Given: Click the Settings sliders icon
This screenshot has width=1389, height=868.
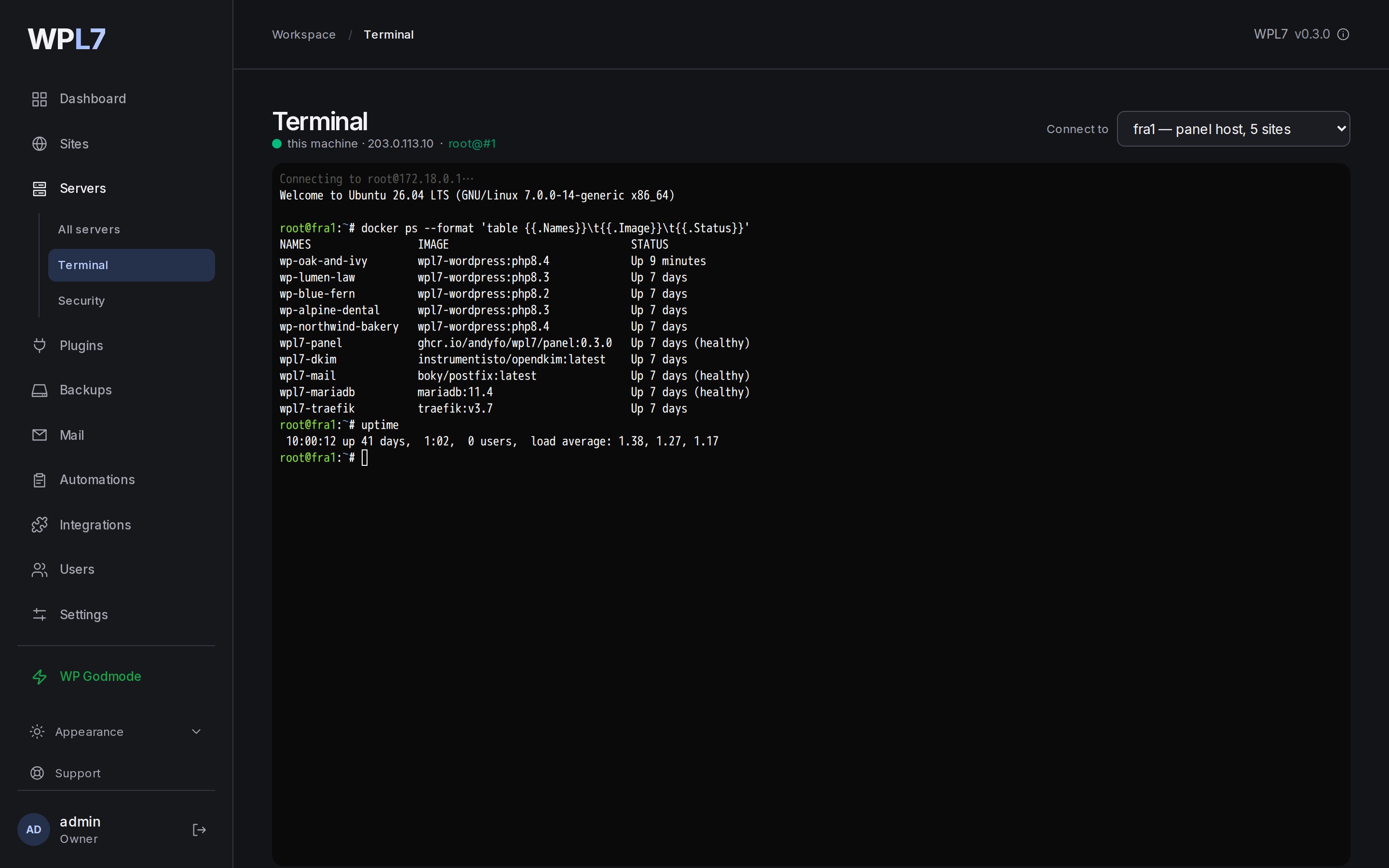Looking at the screenshot, I should pyautogui.click(x=39, y=614).
